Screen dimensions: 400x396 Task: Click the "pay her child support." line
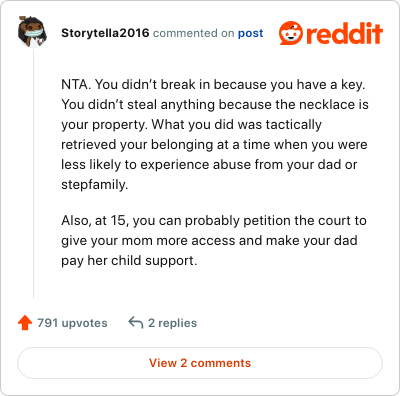click(x=129, y=261)
